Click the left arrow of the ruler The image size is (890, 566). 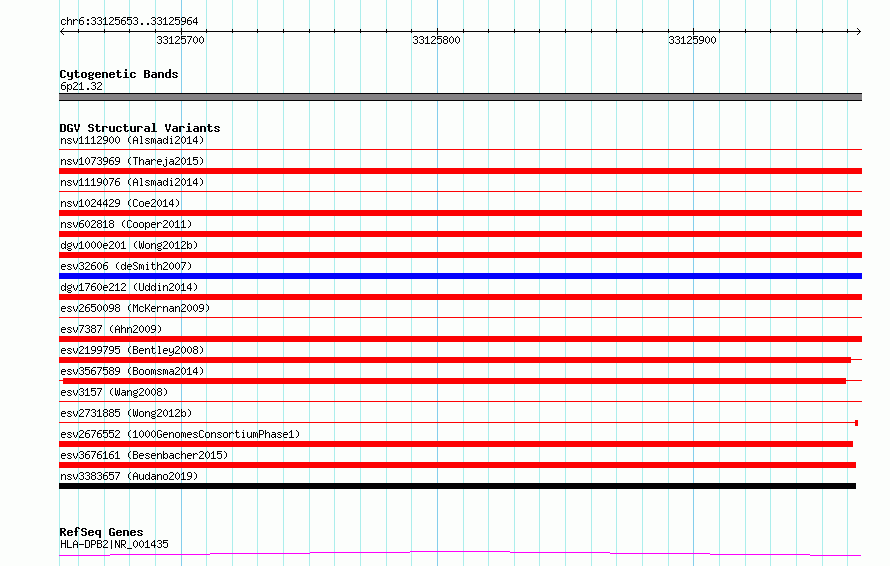tap(62, 32)
